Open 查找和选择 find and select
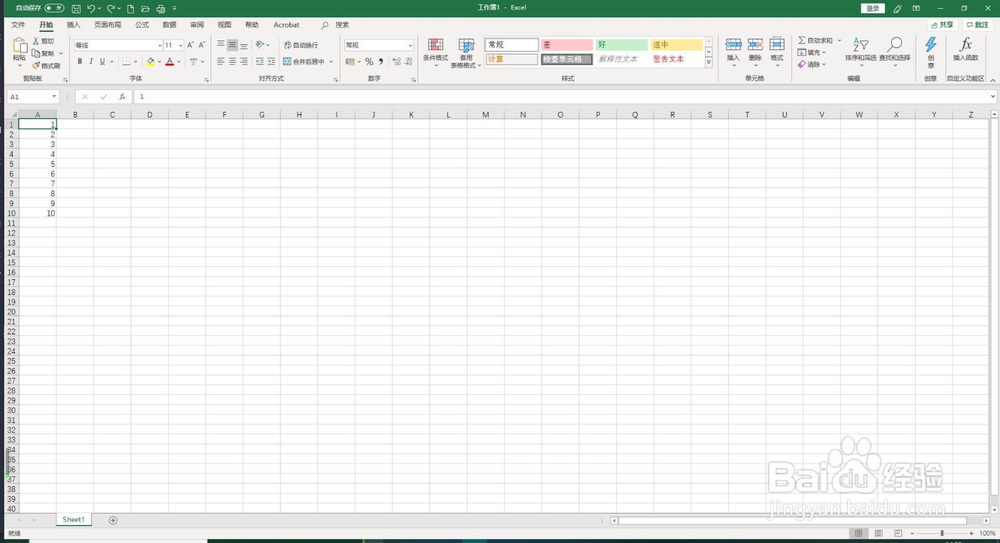Screen dimensions: 1000x543 895,53
